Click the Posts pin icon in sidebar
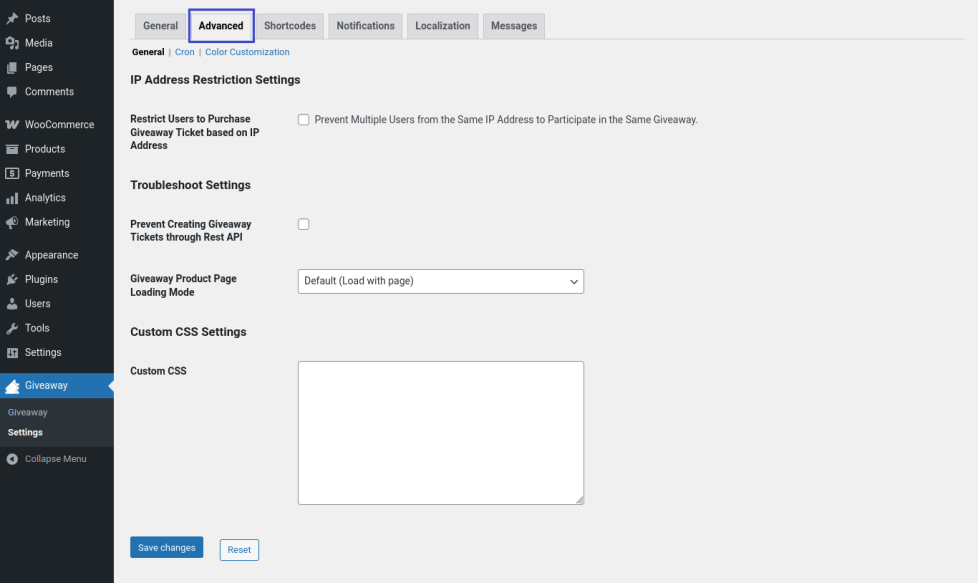Screen dimensions: 978x583 [12, 19]
